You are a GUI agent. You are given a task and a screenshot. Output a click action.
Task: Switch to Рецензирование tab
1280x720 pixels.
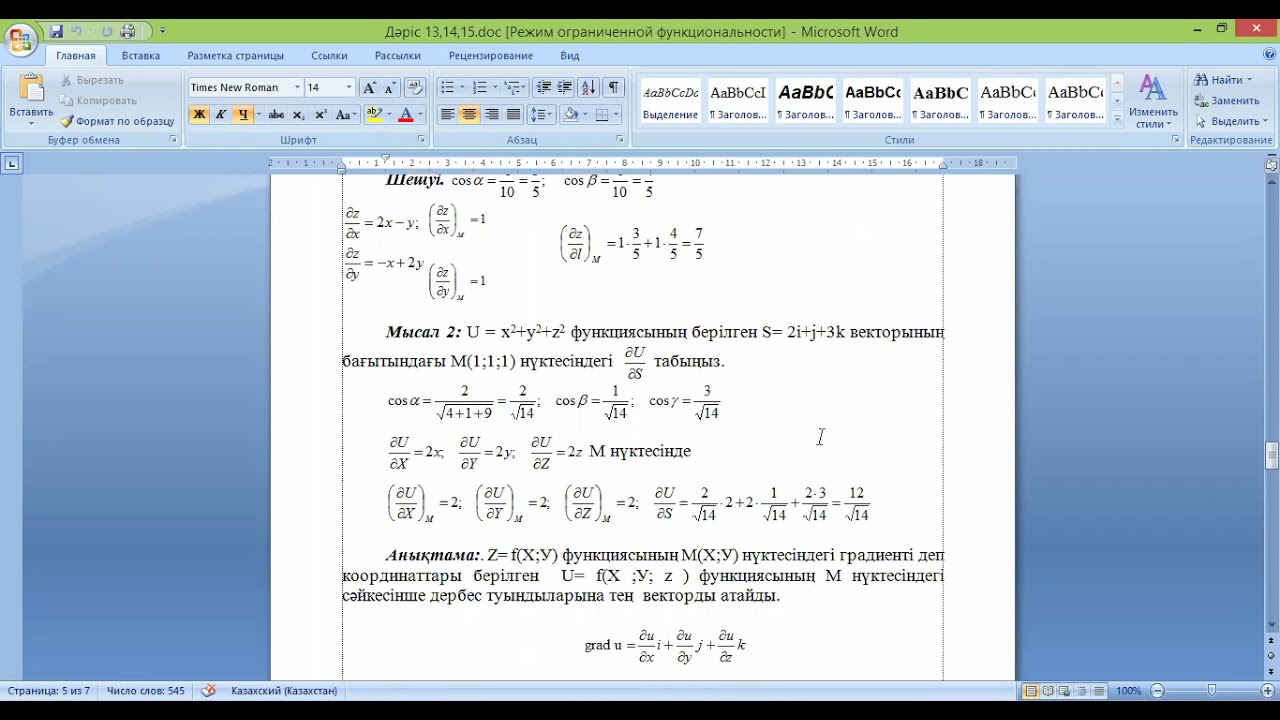491,56
